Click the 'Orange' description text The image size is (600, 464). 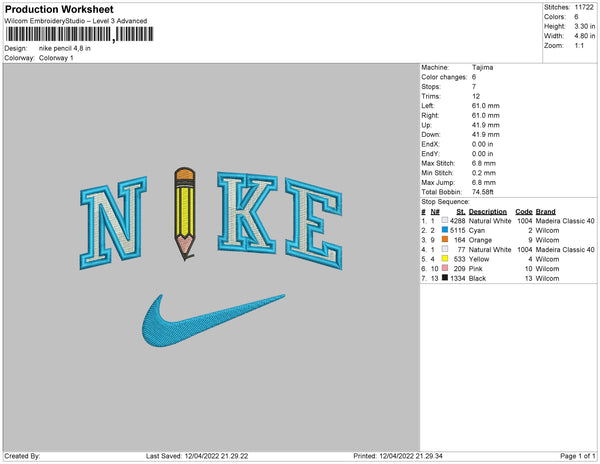coord(480,240)
